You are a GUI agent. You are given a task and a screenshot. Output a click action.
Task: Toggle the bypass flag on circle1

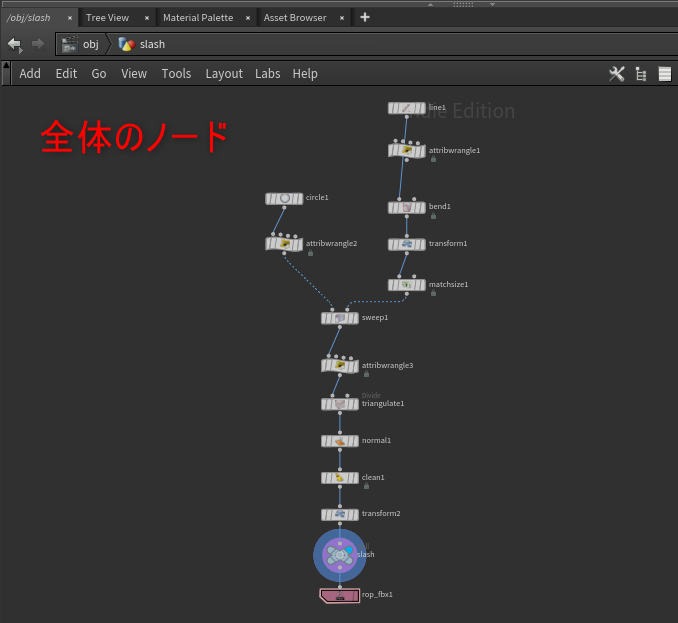269,198
